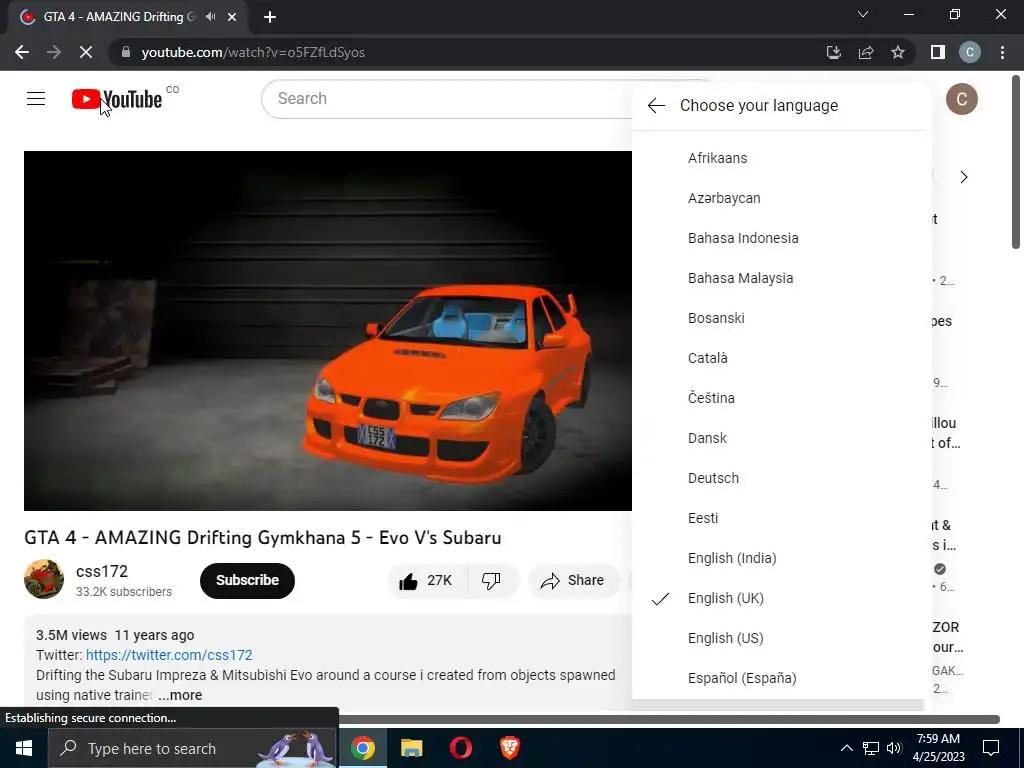The height and width of the screenshot is (768, 1024).
Task: Go back from the Choose your language panel
Action: (656, 105)
